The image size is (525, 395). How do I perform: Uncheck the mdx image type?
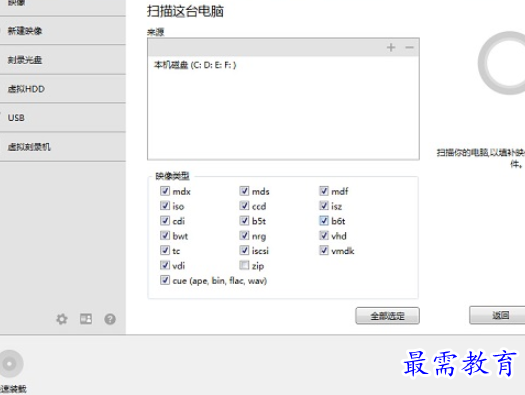[x=165, y=191]
